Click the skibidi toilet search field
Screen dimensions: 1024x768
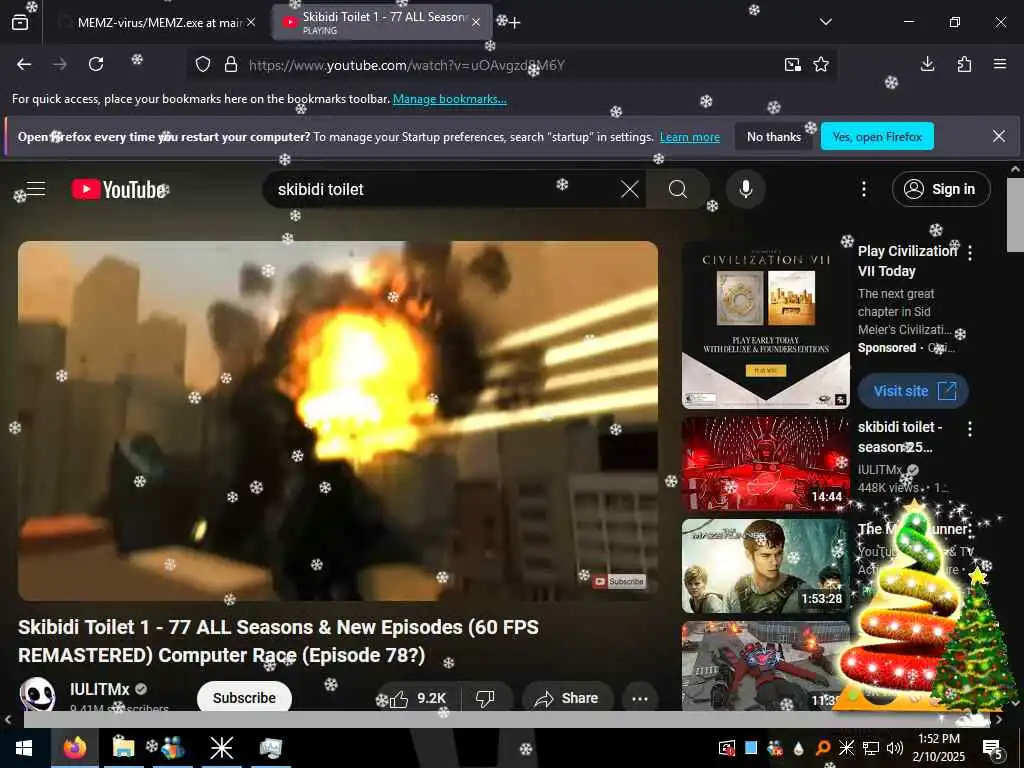(444, 189)
